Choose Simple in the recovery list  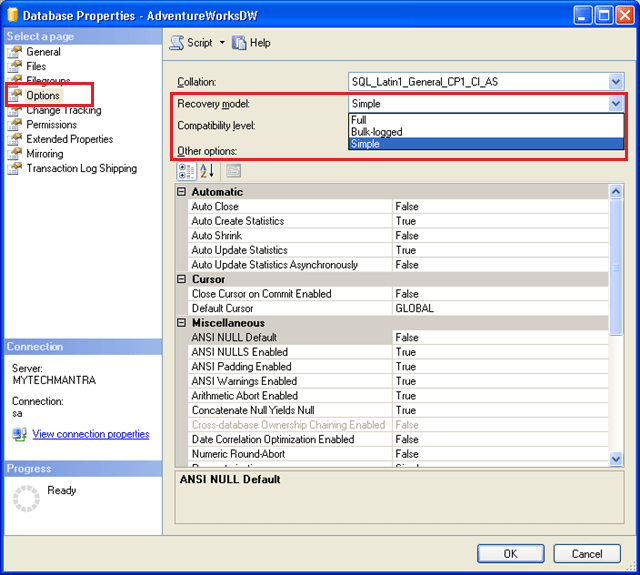486,144
